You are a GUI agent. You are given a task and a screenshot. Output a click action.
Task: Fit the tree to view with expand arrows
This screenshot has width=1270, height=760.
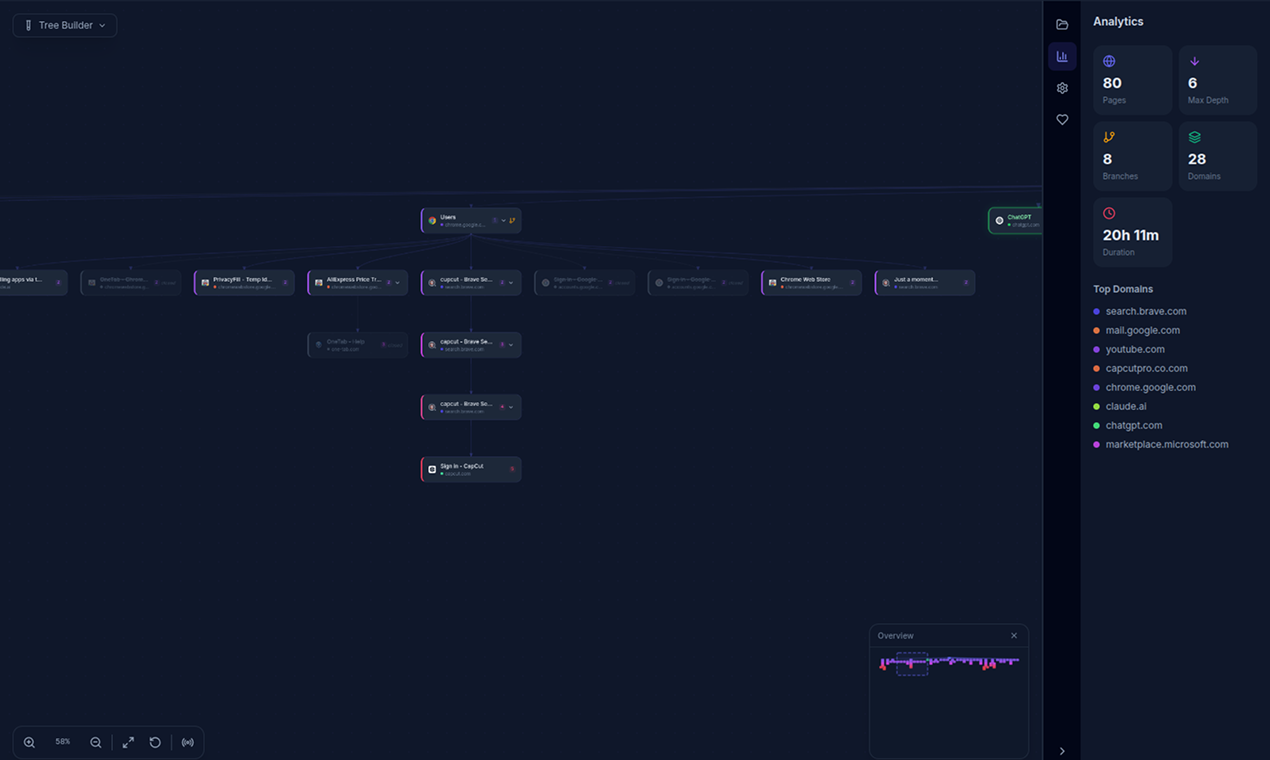click(127, 742)
